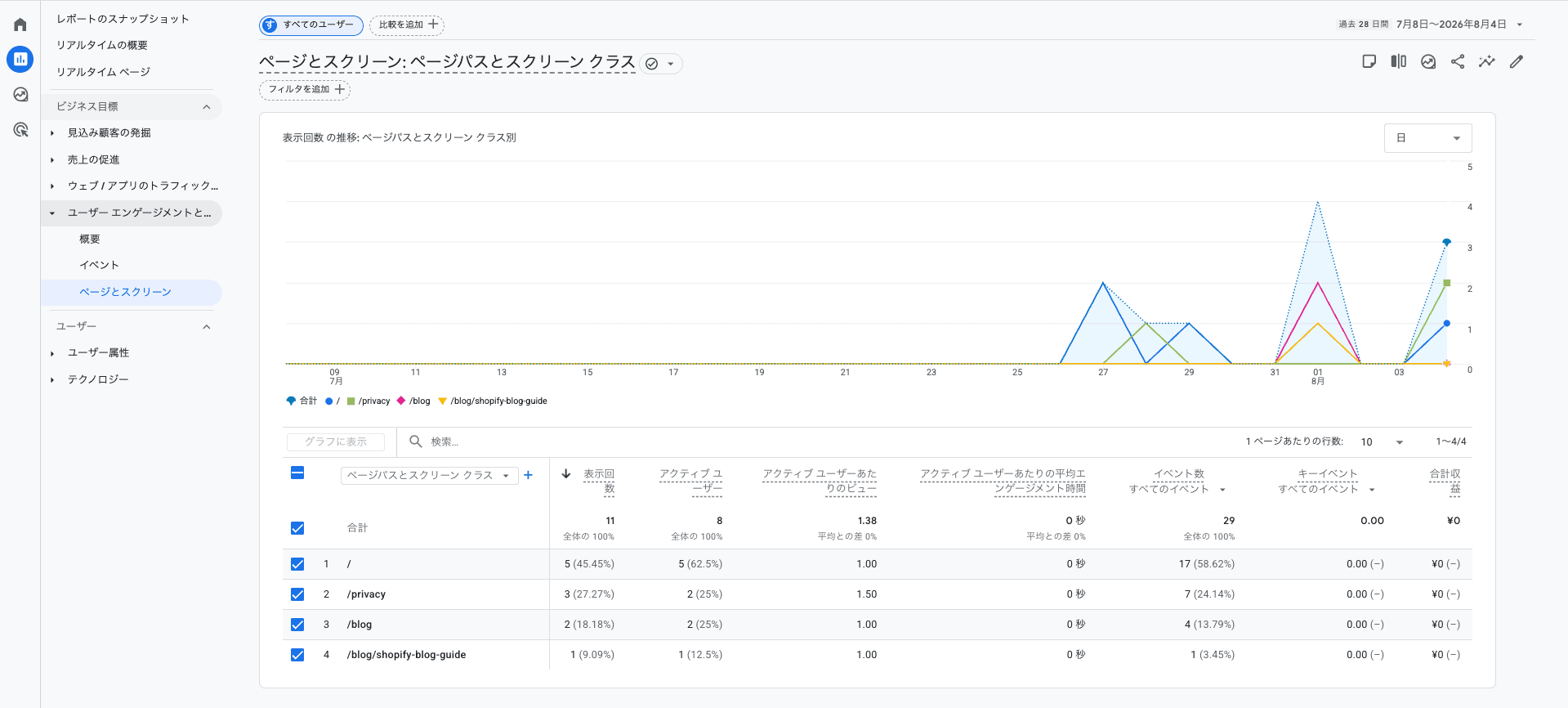Uncheck the 合計 row checkbox

click(297, 528)
